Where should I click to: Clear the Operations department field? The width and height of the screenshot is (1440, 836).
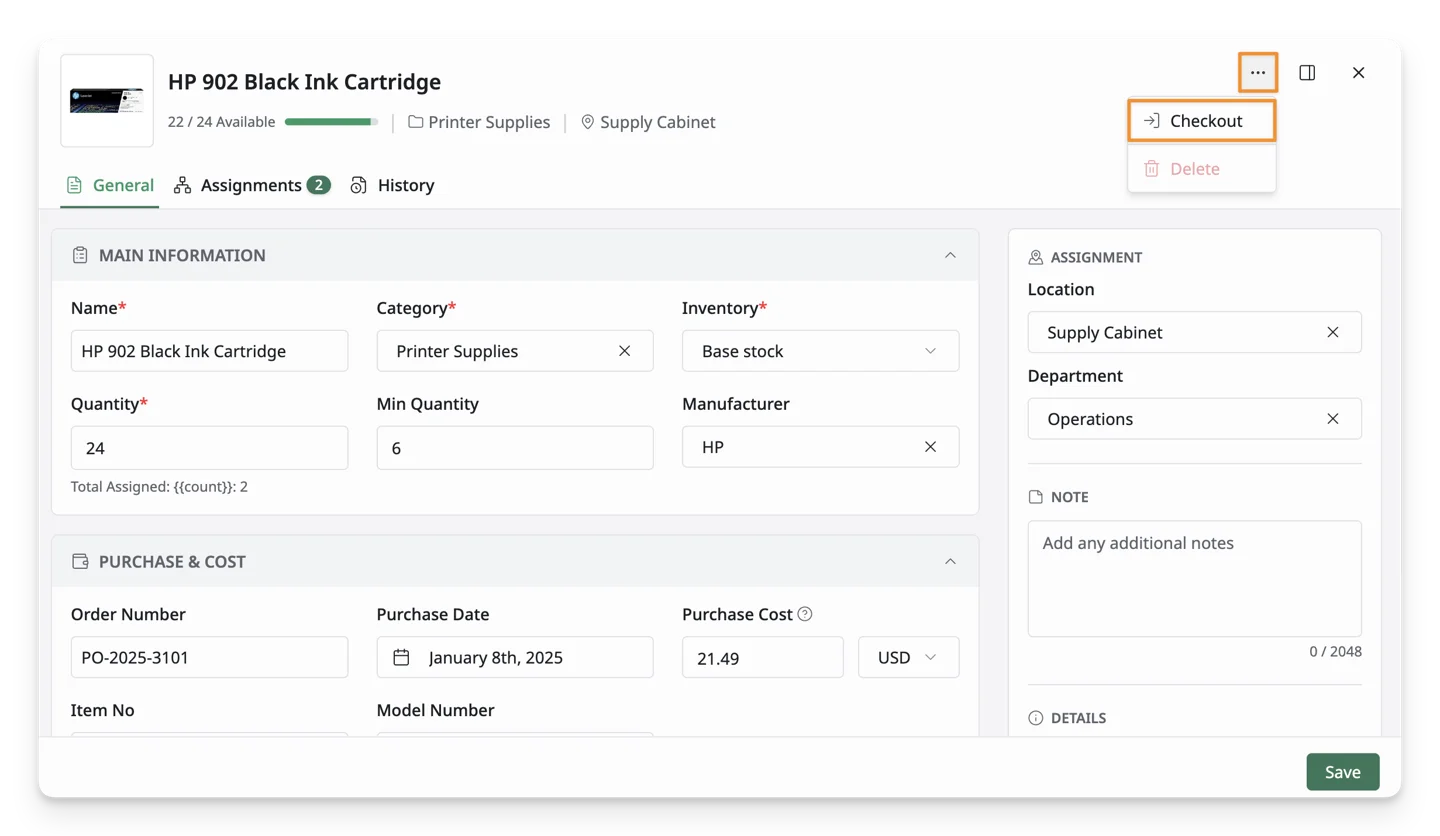point(1333,419)
